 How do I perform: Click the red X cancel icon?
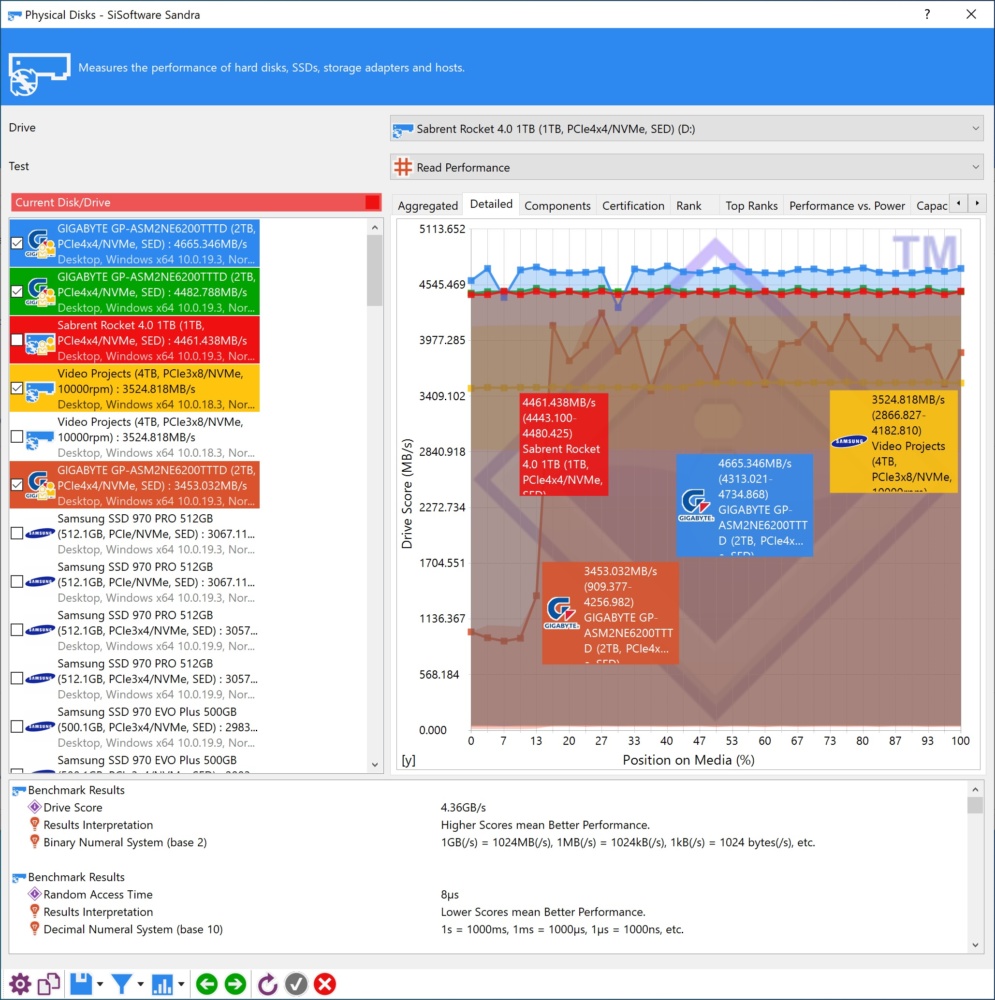pos(325,984)
